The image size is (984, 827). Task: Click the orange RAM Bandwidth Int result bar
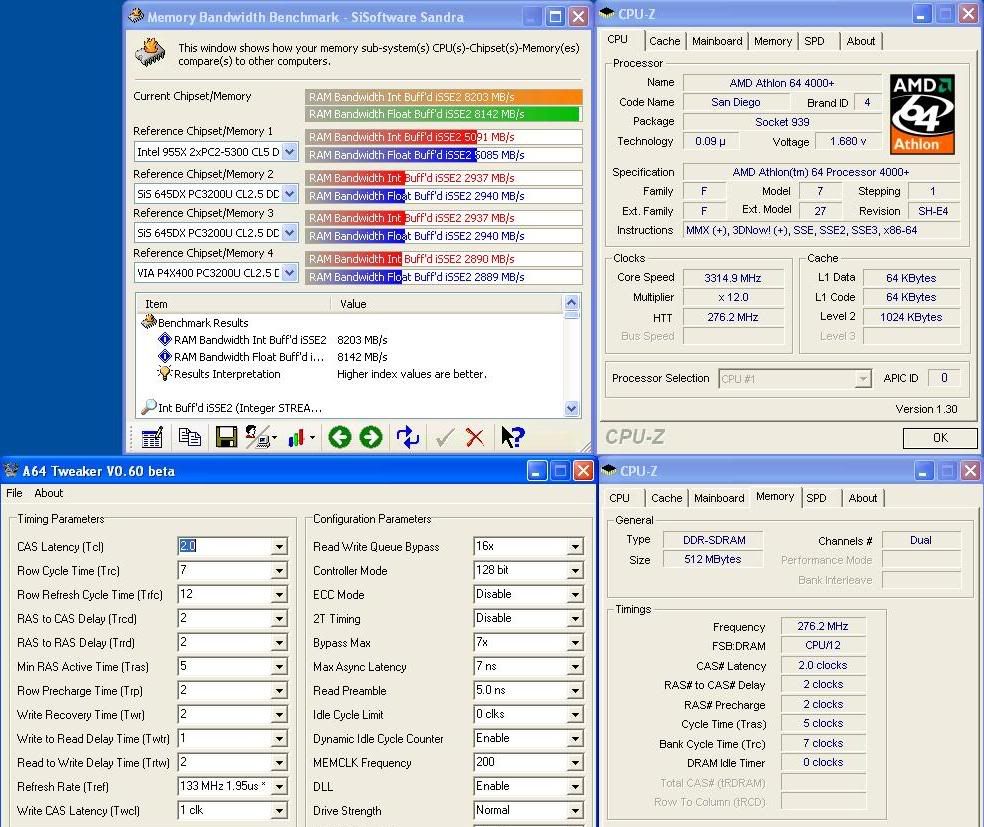click(x=444, y=97)
